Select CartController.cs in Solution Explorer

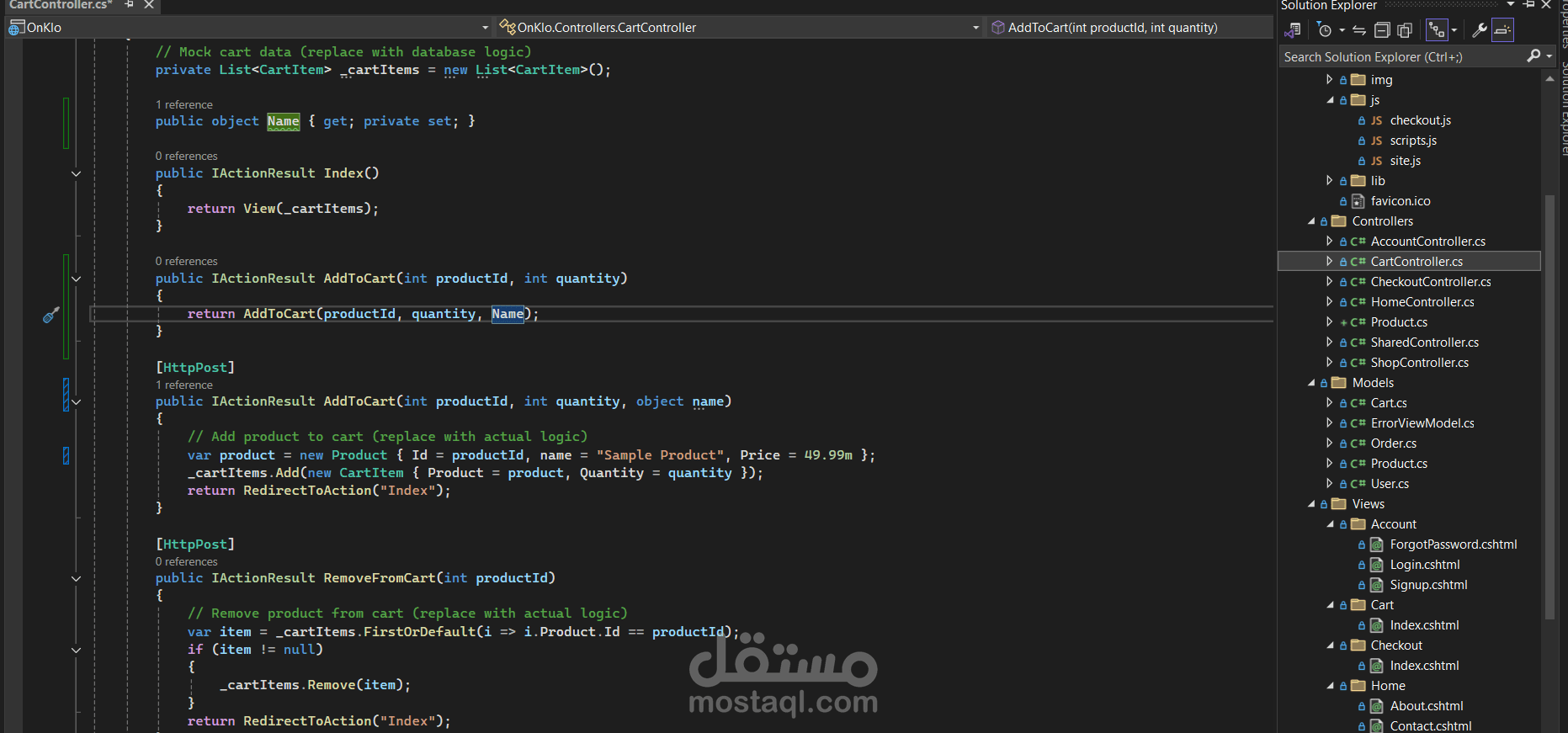[1417, 262]
